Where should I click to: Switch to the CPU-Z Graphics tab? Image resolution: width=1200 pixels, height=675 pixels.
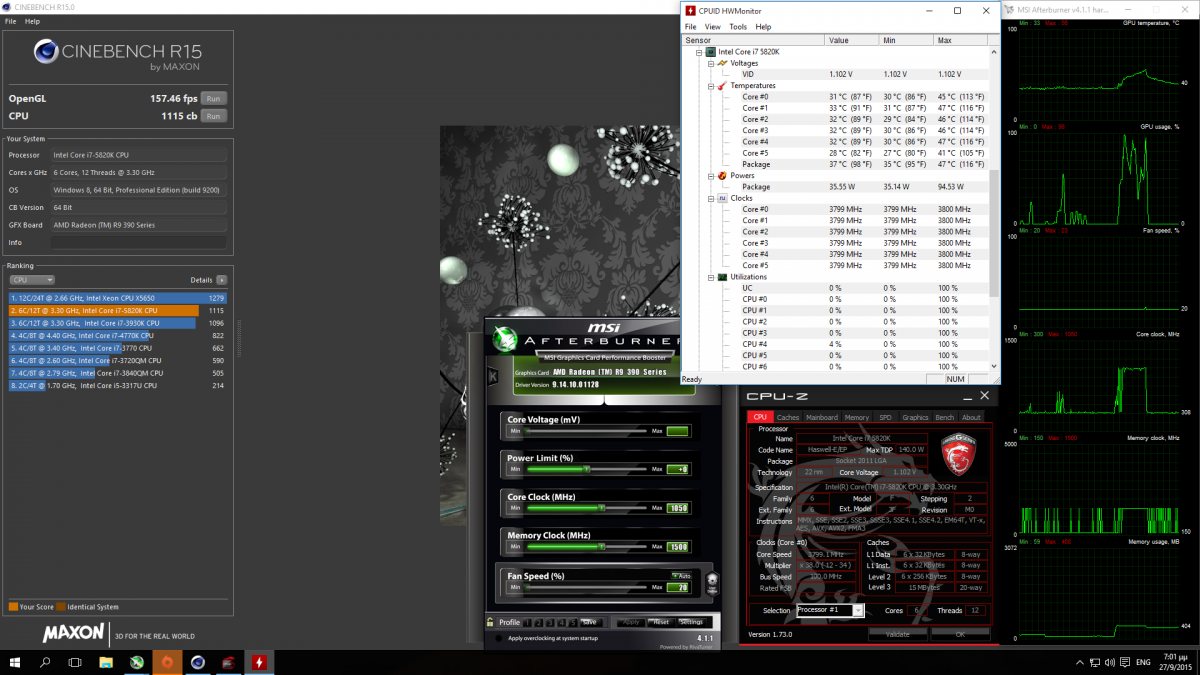click(915, 417)
